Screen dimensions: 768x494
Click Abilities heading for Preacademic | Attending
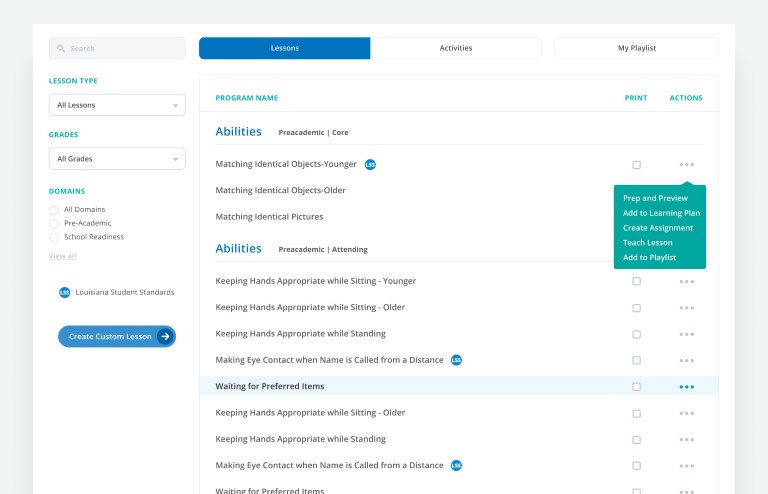point(239,248)
